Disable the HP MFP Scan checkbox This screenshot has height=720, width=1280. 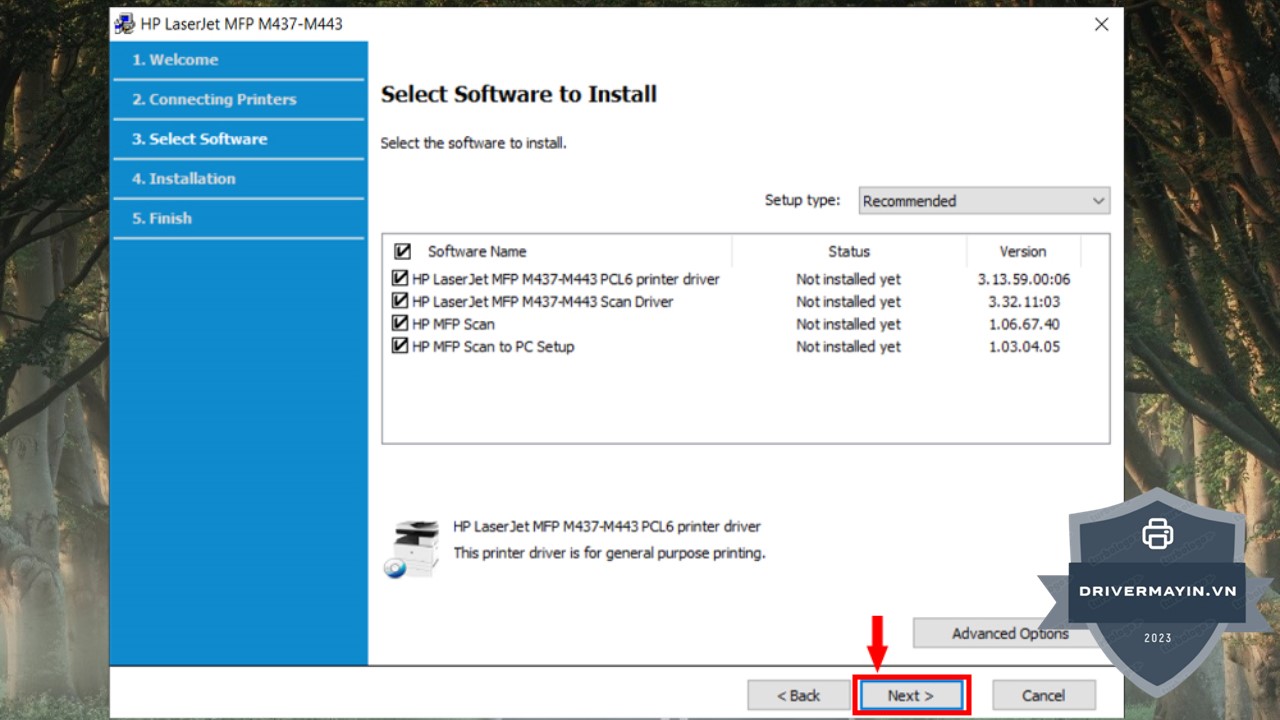click(x=400, y=324)
